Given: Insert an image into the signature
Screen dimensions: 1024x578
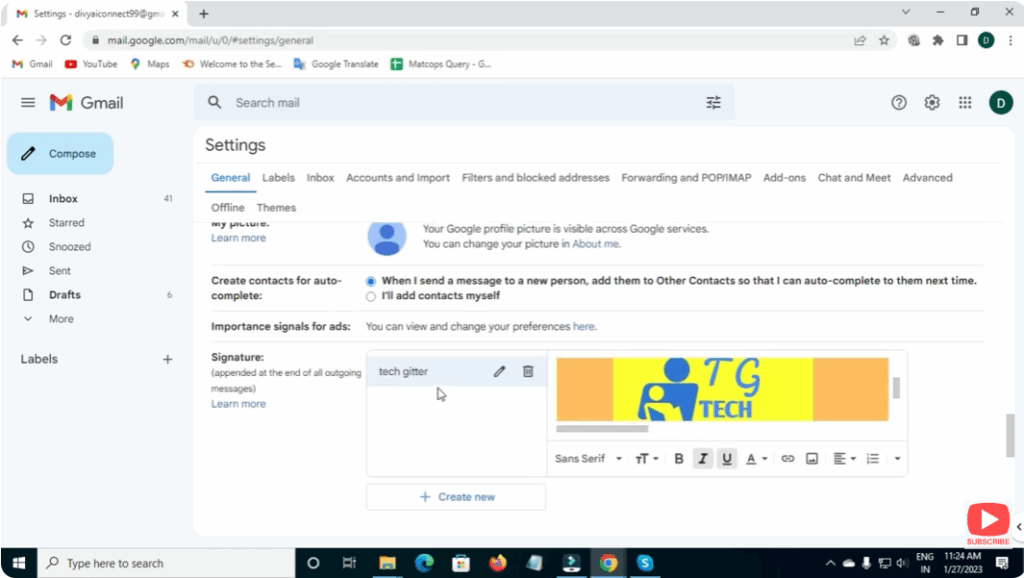Looking at the screenshot, I should tap(812, 459).
